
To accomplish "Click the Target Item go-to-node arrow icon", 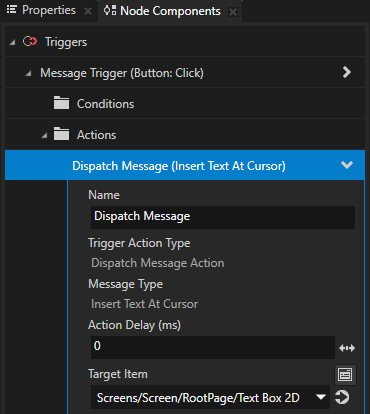I will pyautogui.click(x=342, y=397).
